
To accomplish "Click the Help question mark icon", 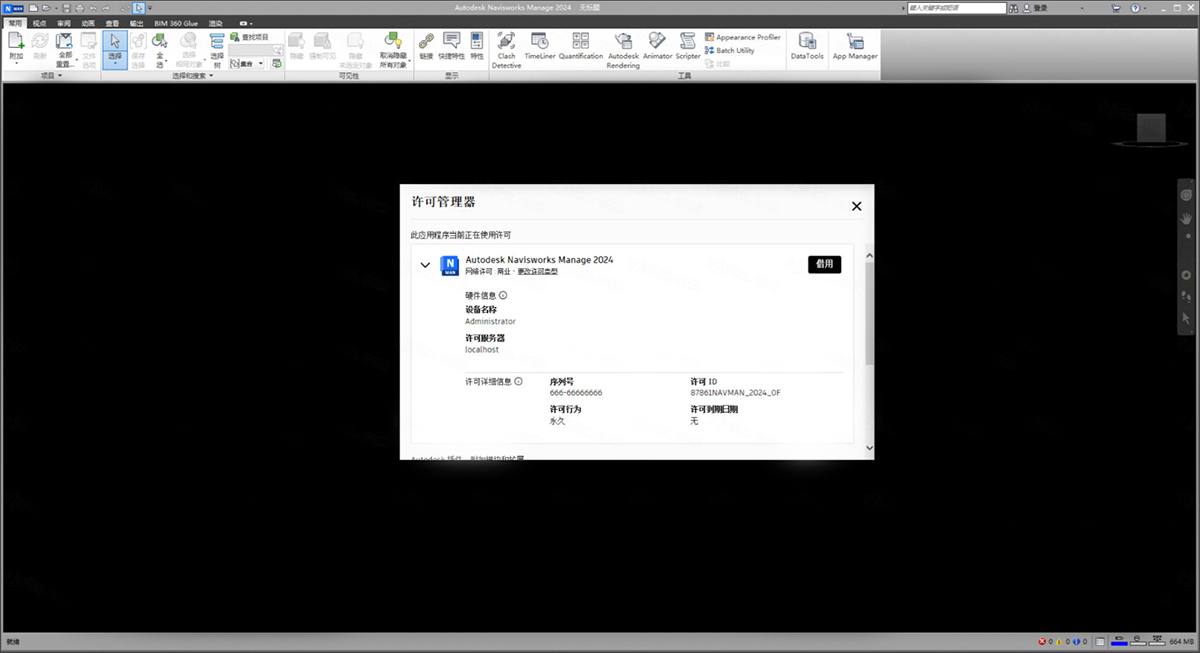I will [1135, 8].
